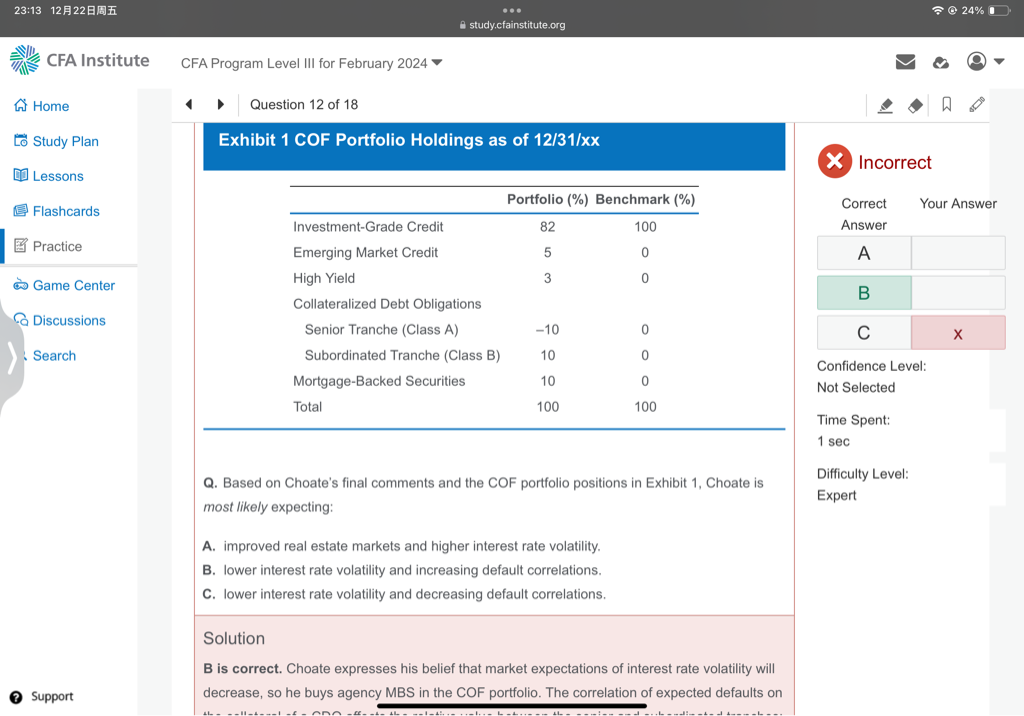
Task: Bookmark this question
Action: (x=946, y=105)
